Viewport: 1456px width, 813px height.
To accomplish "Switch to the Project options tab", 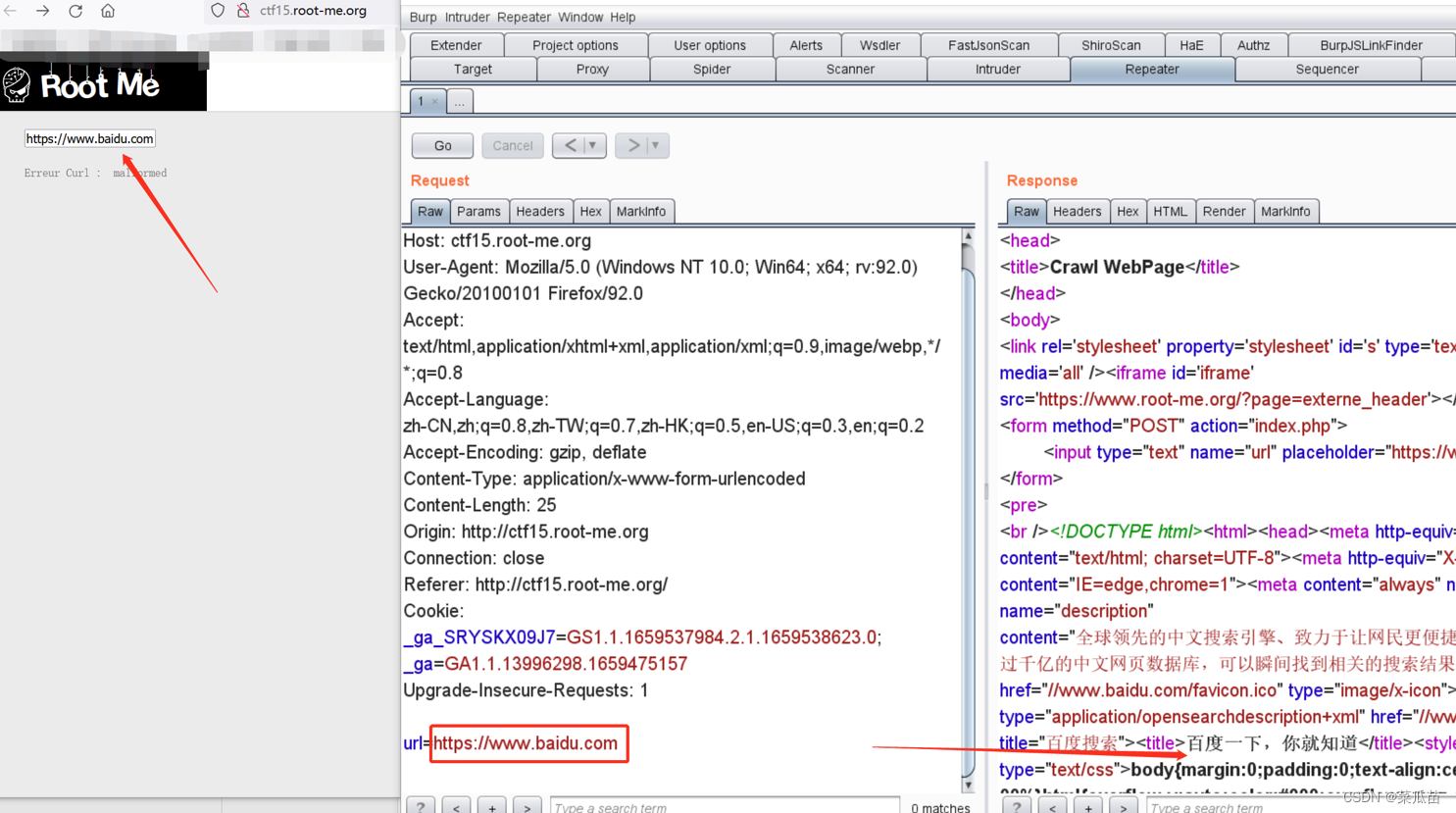I will click(x=576, y=45).
